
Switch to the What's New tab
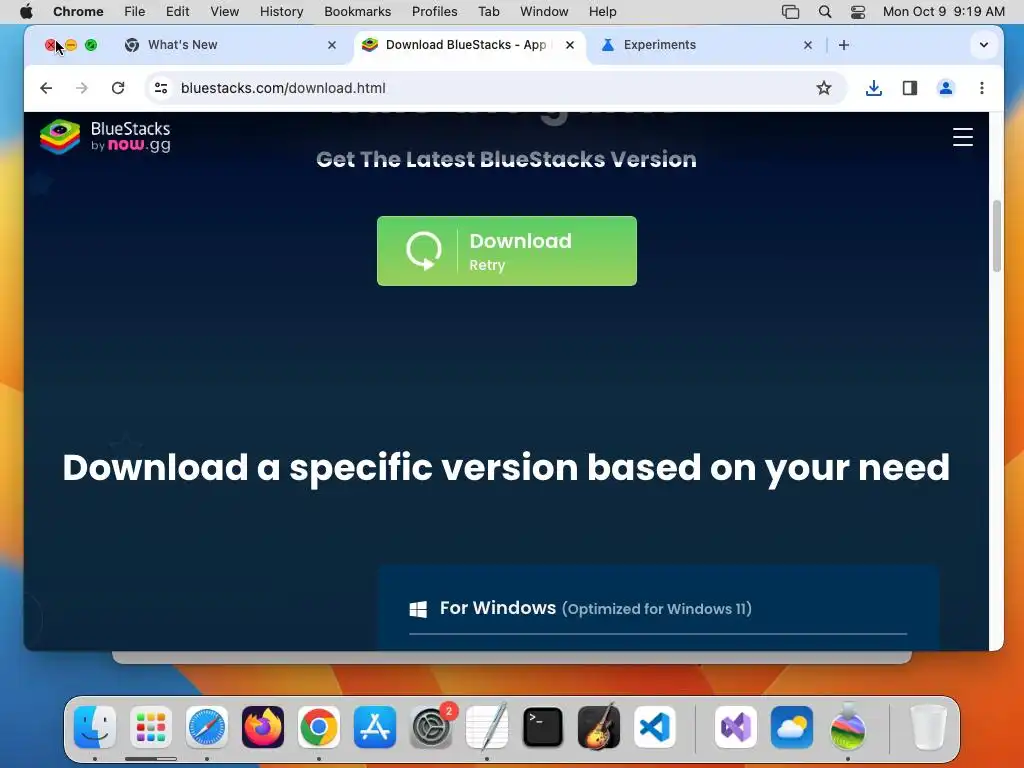click(231, 45)
